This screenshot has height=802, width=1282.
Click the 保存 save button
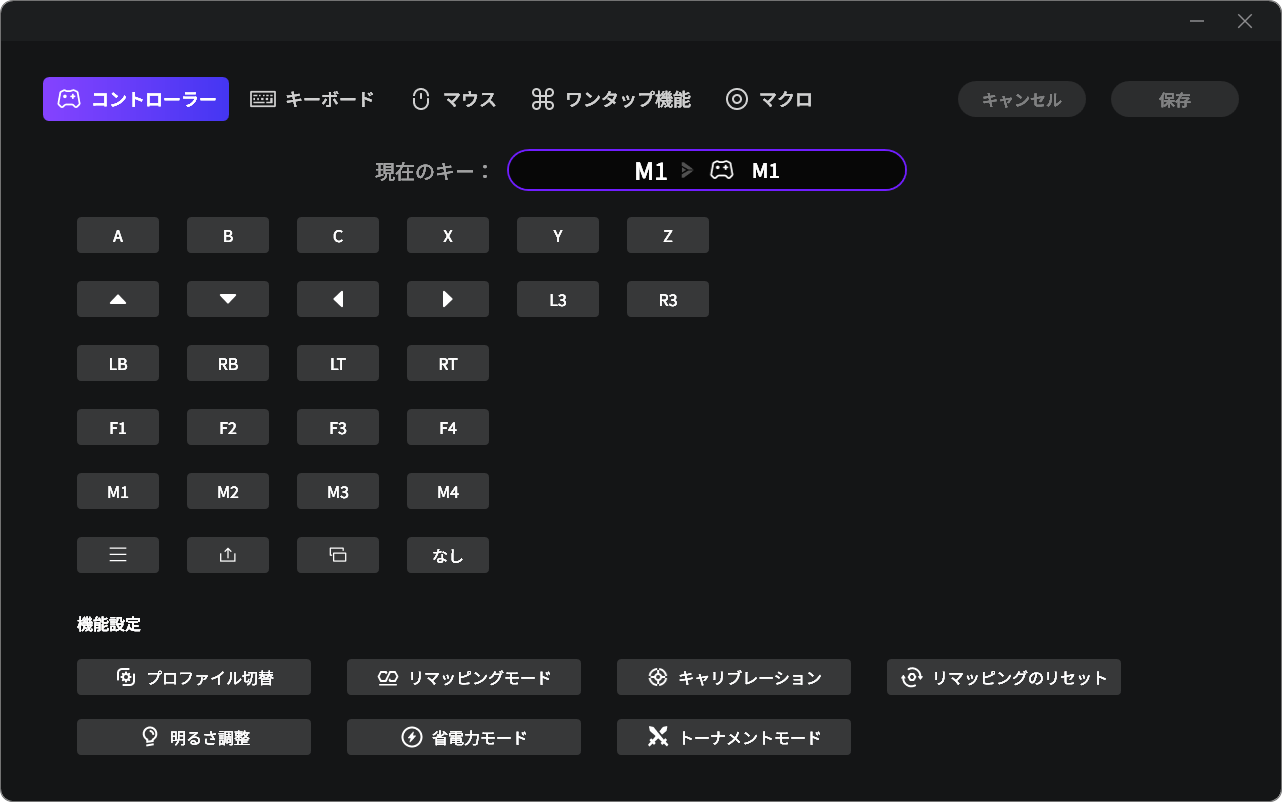[x=1175, y=99]
